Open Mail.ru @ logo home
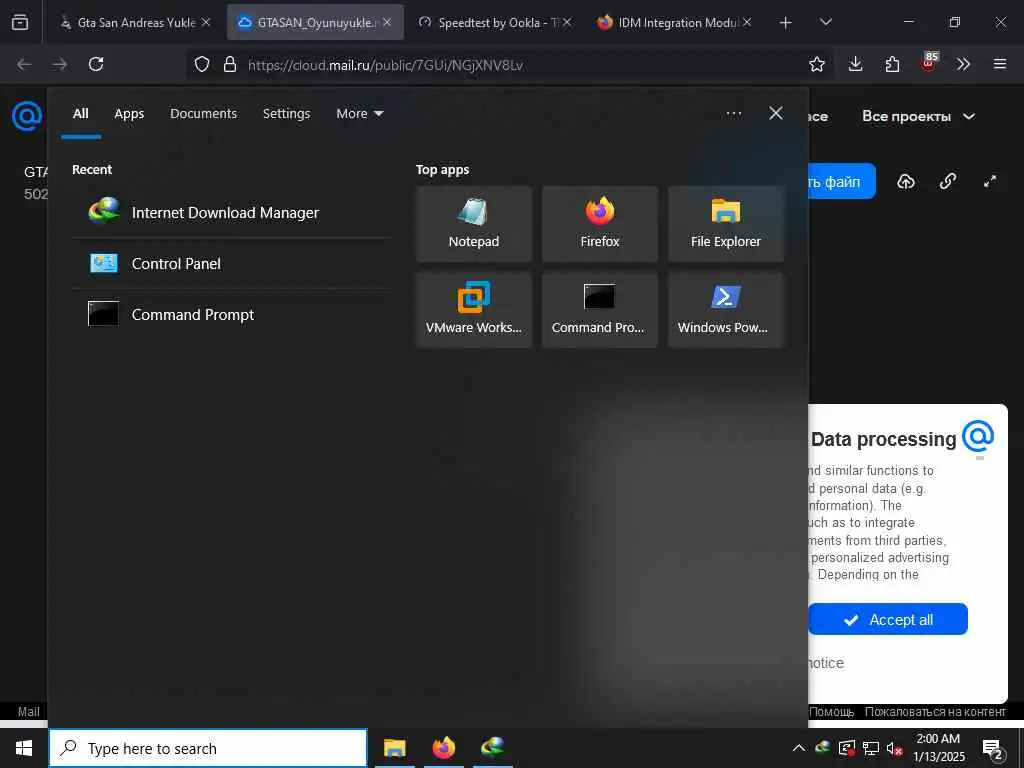 tap(27, 116)
